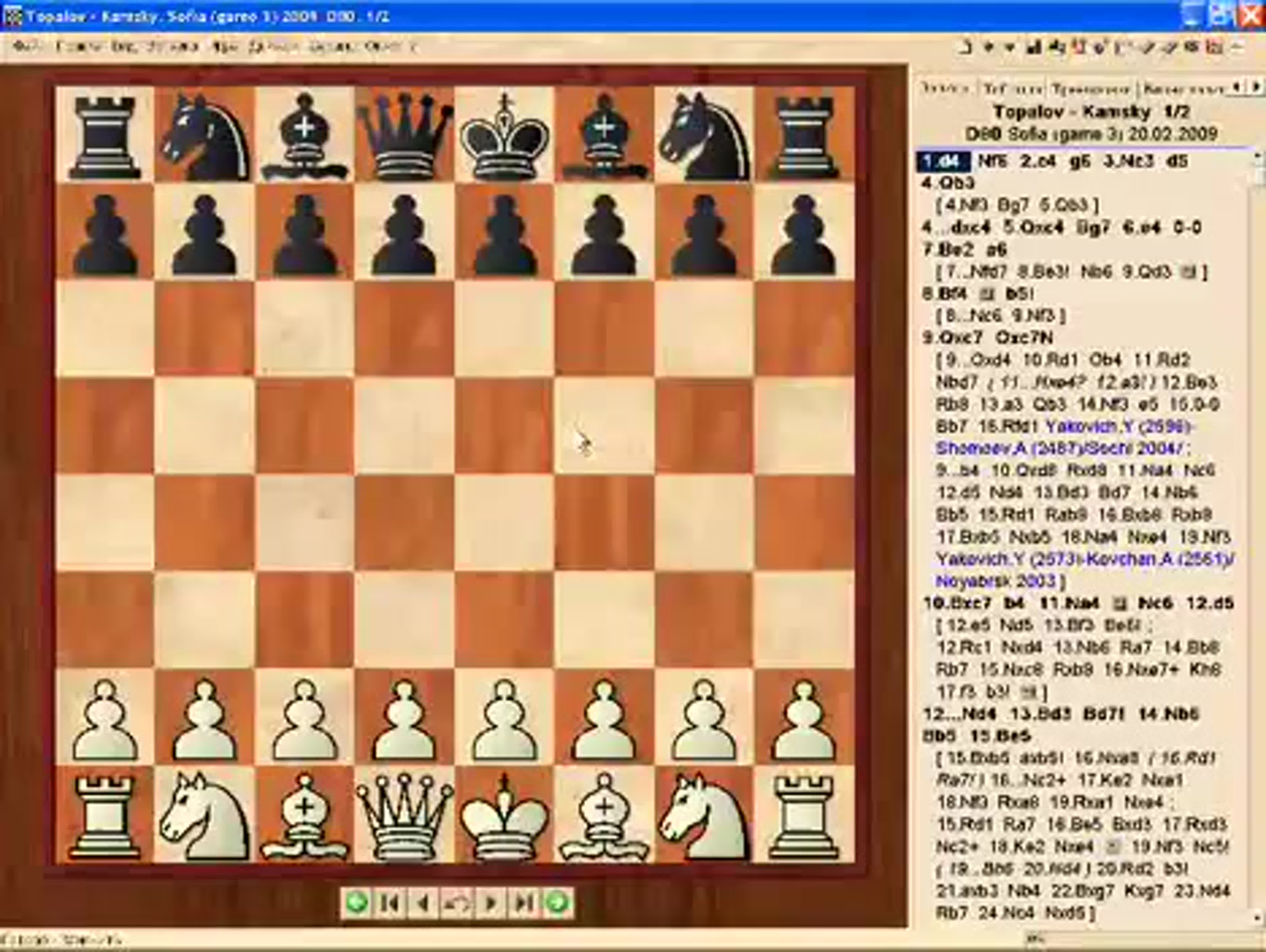Select the first notation panel tab
The image size is (1266, 952).
(945, 89)
